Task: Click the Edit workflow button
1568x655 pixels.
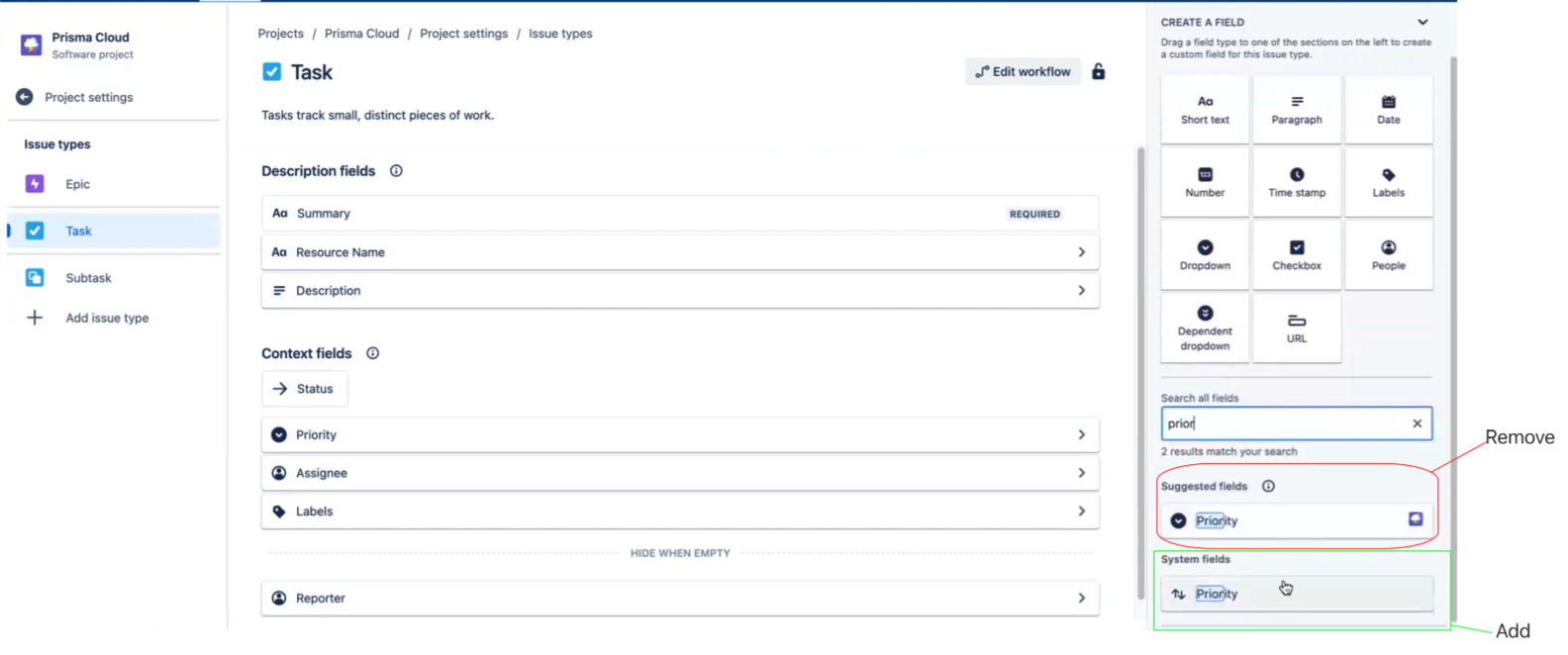Action: click(1023, 71)
